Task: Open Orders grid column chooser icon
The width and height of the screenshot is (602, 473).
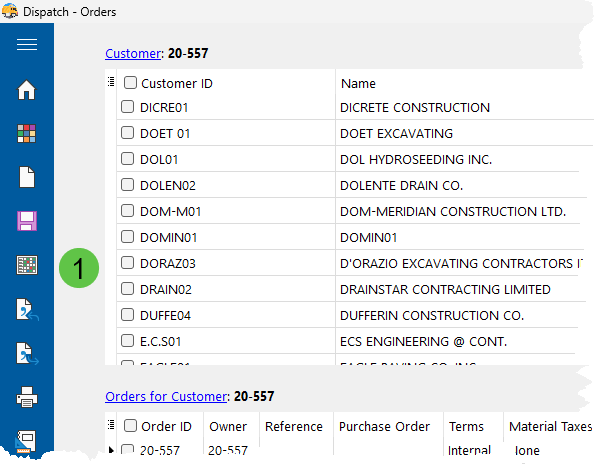Action: click(x=111, y=425)
